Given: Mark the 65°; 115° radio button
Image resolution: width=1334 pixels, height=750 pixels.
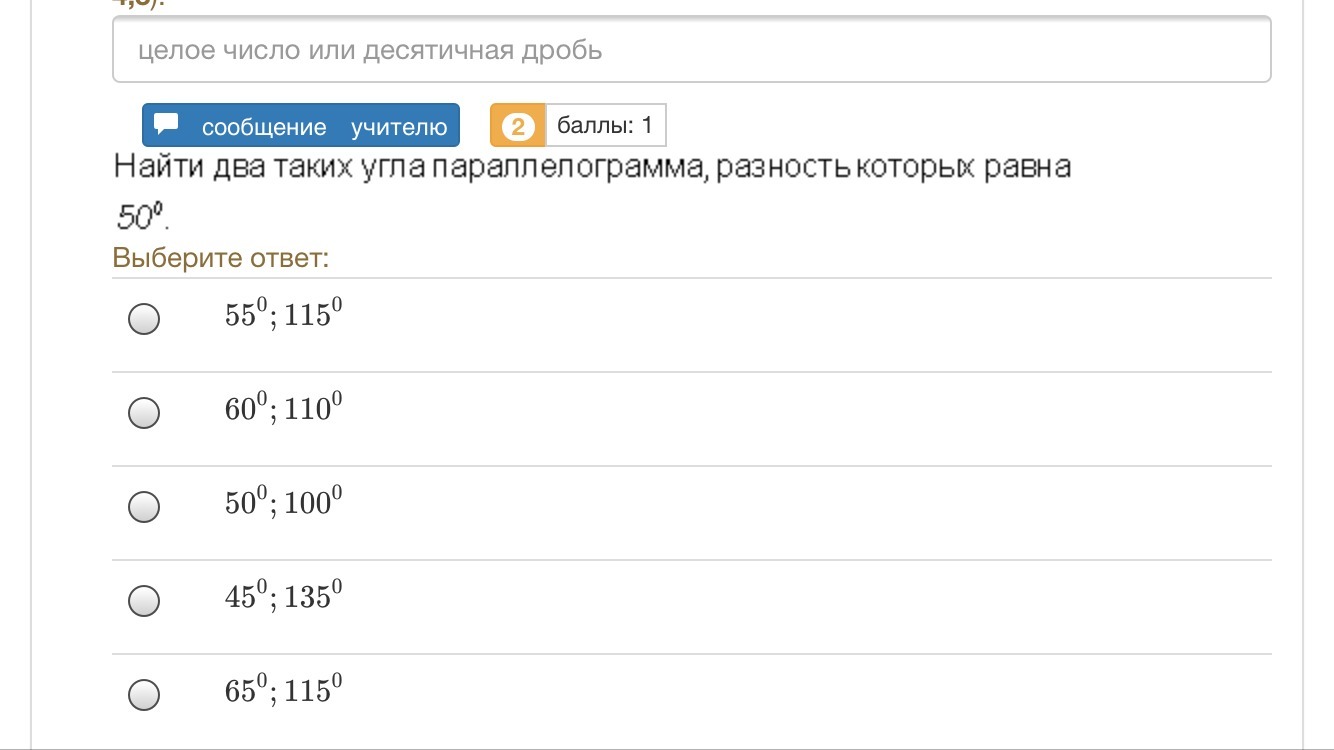Looking at the screenshot, I should click(144, 694).
